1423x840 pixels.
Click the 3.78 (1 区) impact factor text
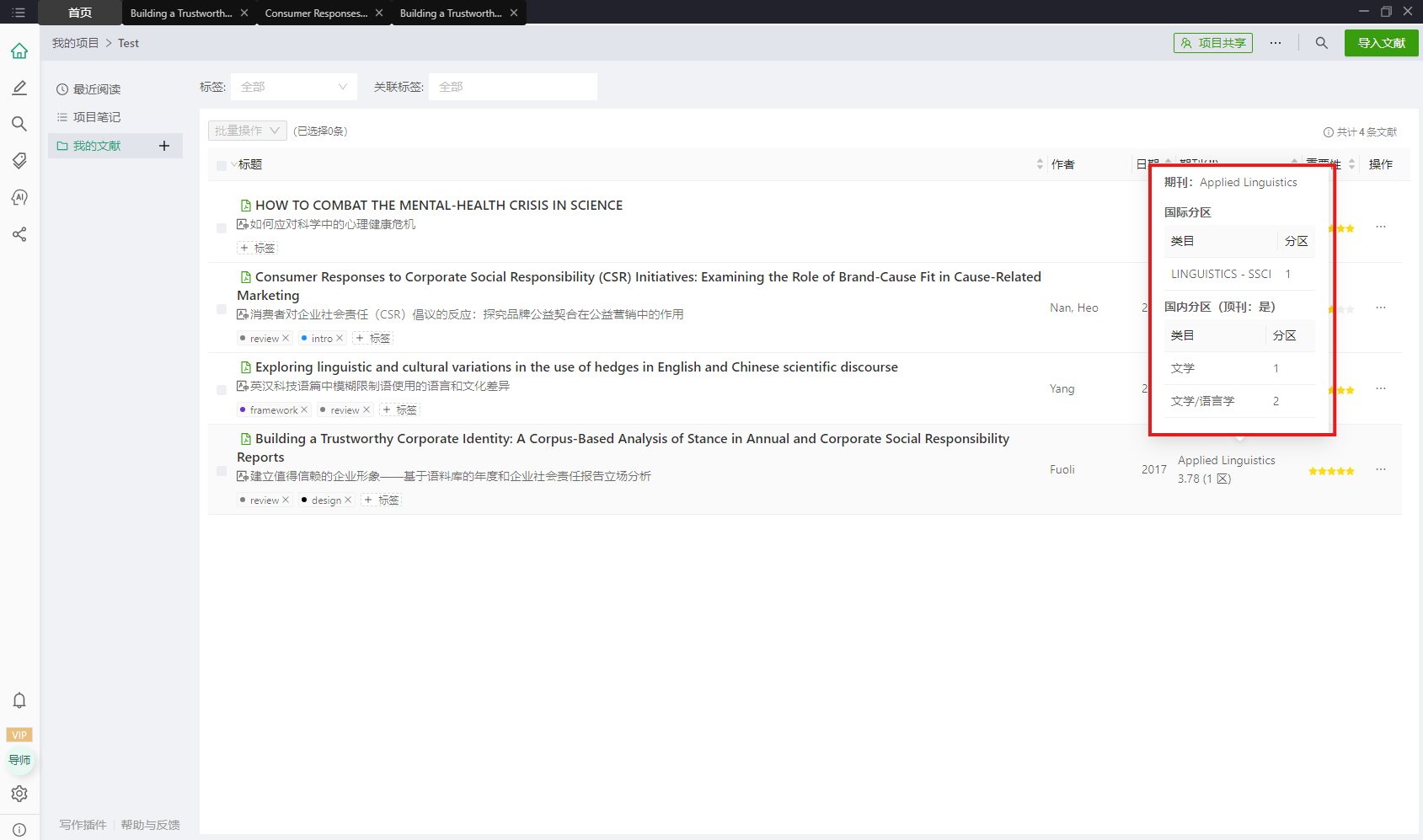pyautogui.click(x=1204, y=479)
